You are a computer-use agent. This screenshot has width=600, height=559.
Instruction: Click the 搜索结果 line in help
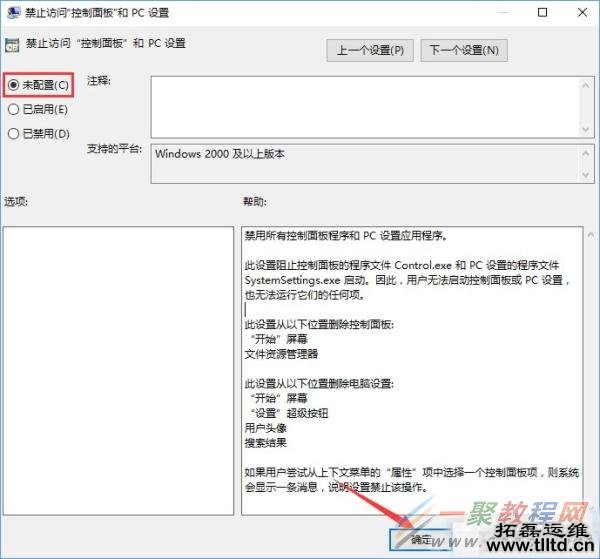(266, 443)
